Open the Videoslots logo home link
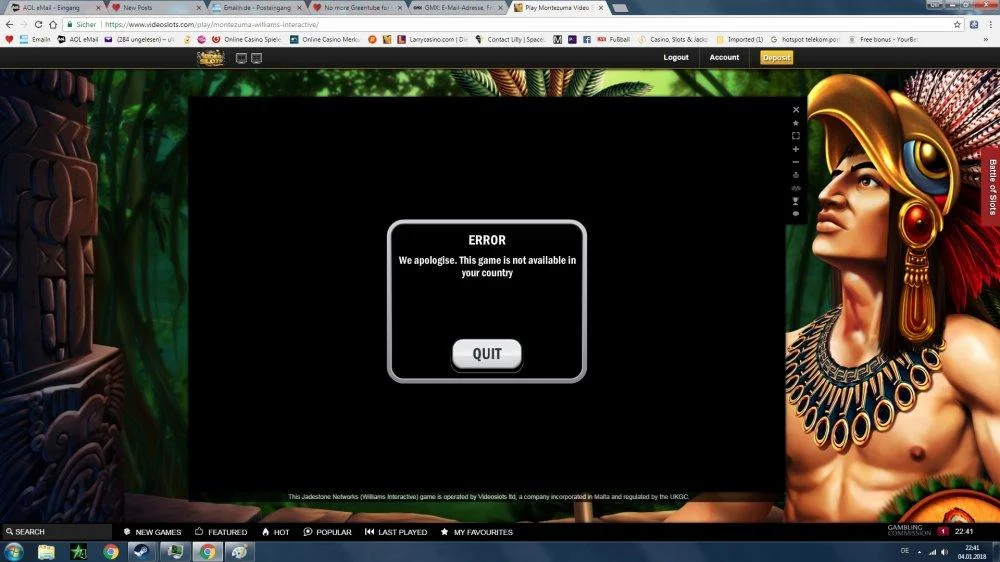 [x=211, y=58]
